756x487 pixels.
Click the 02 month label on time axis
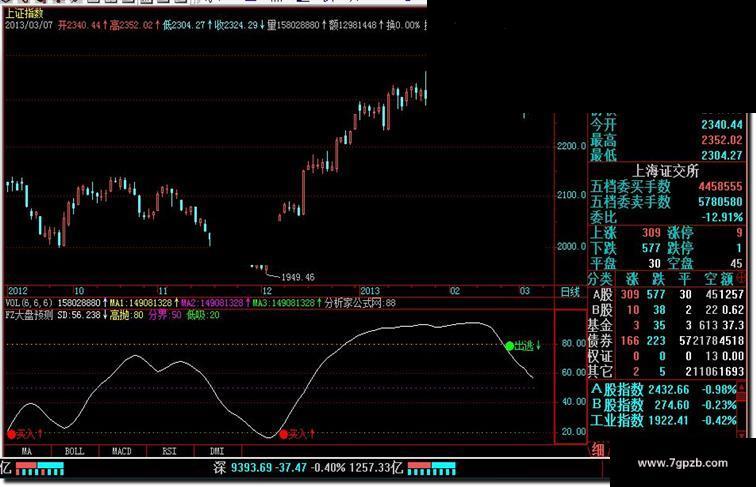pyautogui.click(x=455, y=291)
